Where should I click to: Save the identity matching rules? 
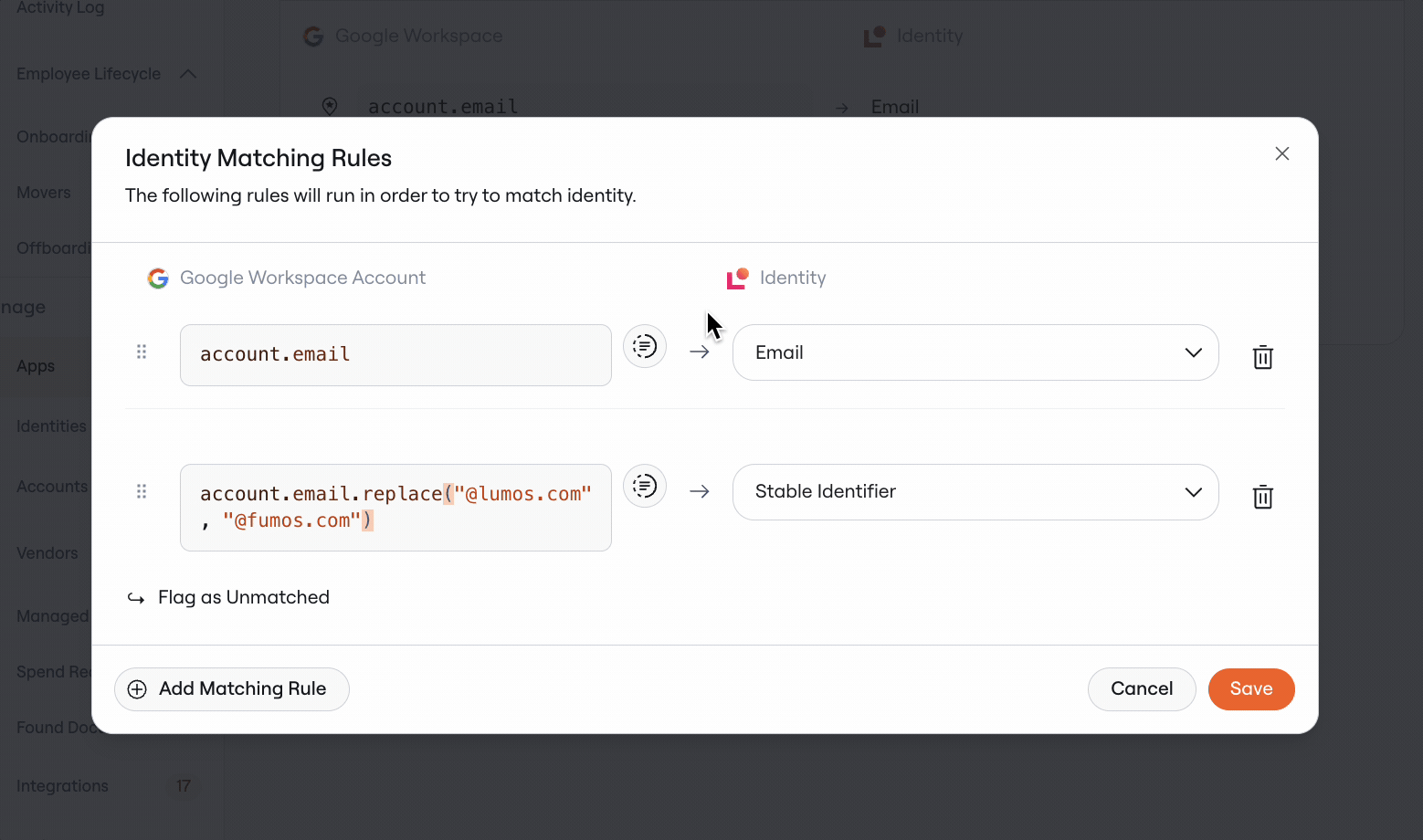1251,689
